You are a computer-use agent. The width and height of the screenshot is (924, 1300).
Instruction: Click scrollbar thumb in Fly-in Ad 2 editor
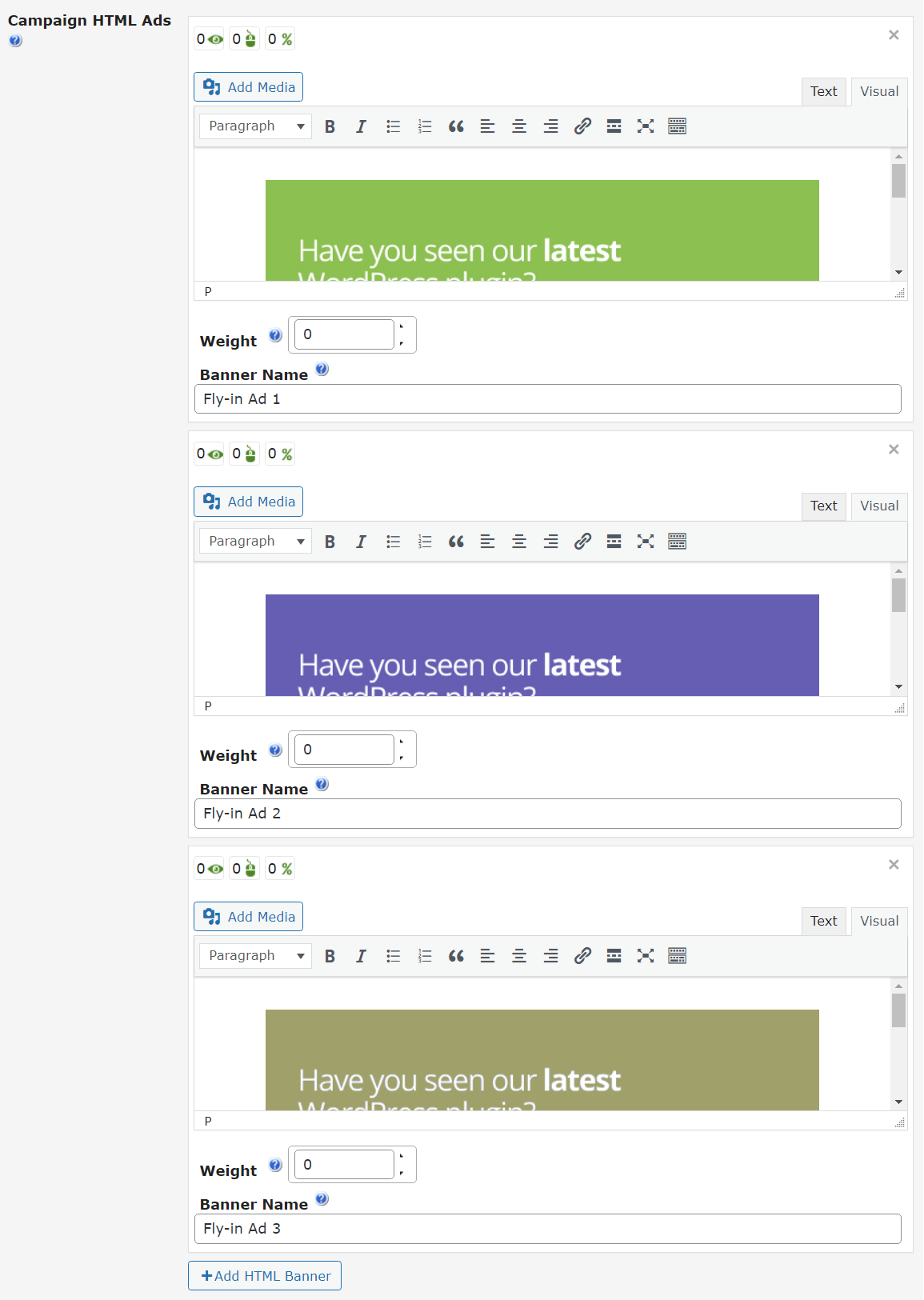tap(899, 595)
